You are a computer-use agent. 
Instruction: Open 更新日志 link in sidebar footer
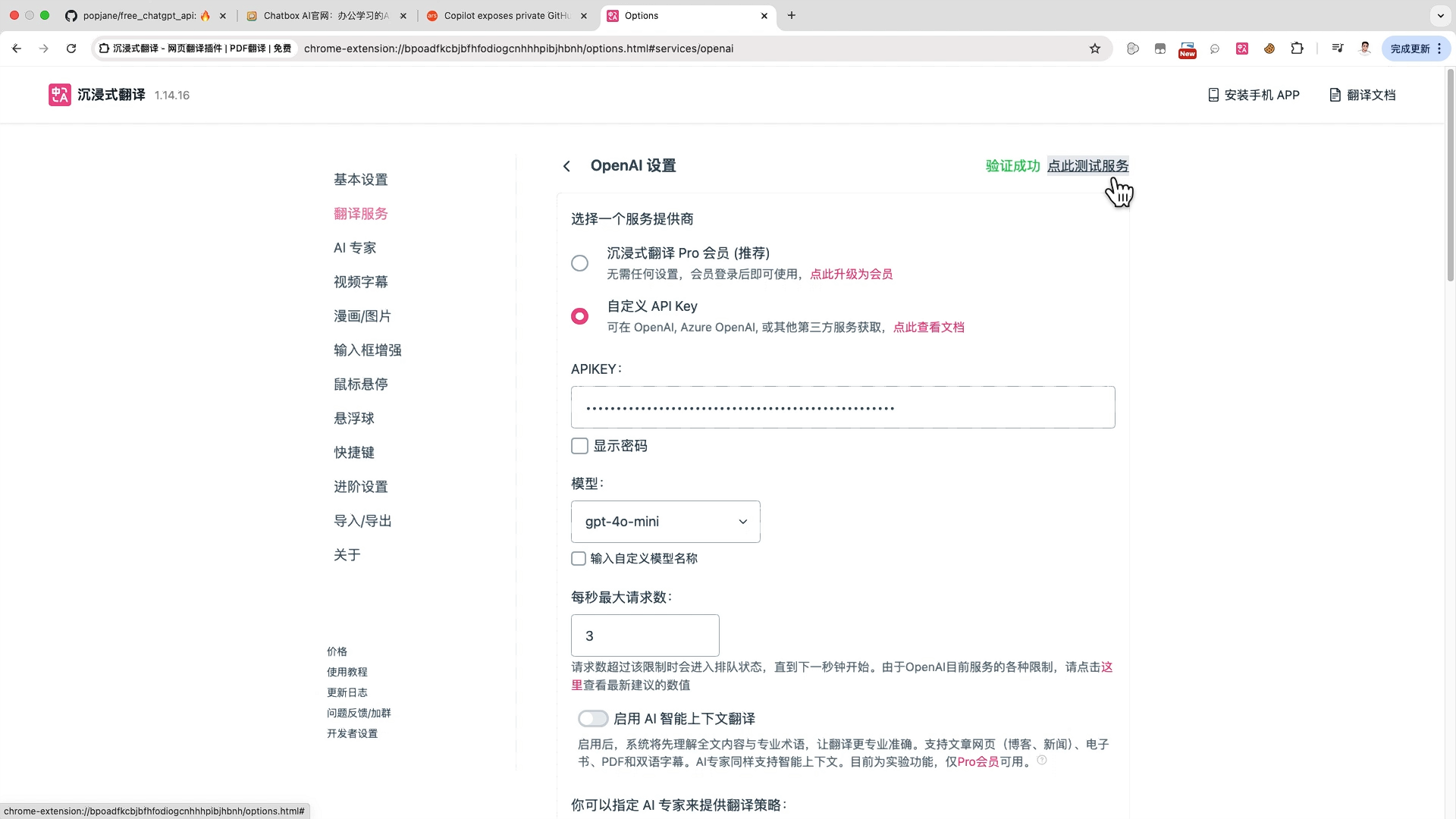coord(347,692)
